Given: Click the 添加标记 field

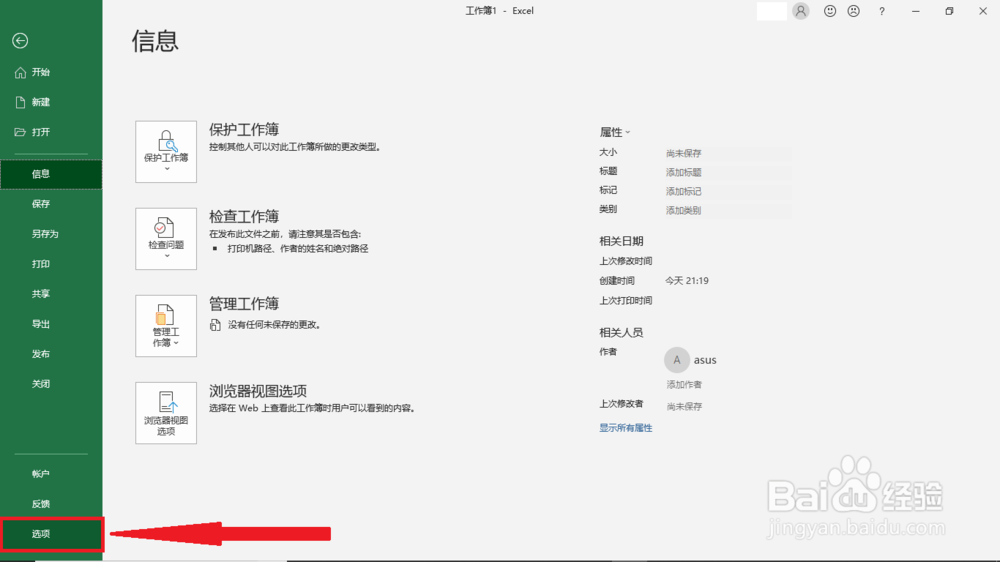Looking at the screenshot, I should tap(728, 191).
